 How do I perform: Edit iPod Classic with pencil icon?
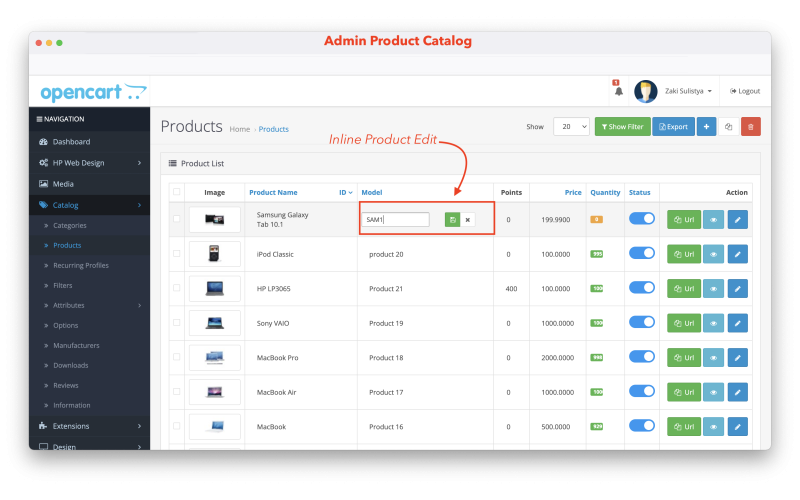pos(737,254)
